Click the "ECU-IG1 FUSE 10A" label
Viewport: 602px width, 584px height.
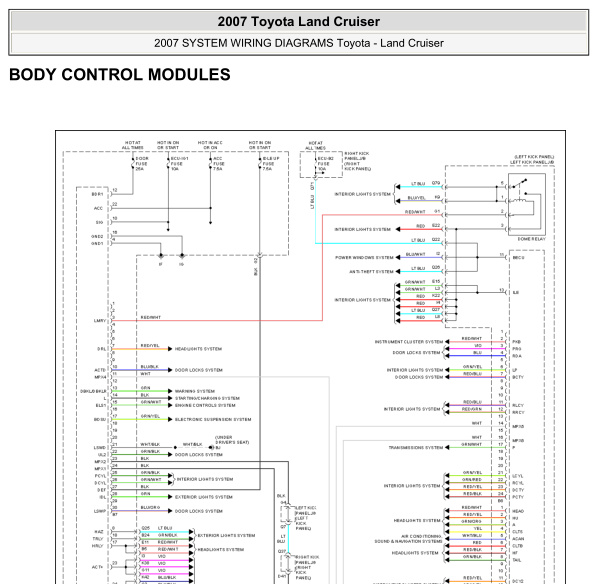coord(179,164)
